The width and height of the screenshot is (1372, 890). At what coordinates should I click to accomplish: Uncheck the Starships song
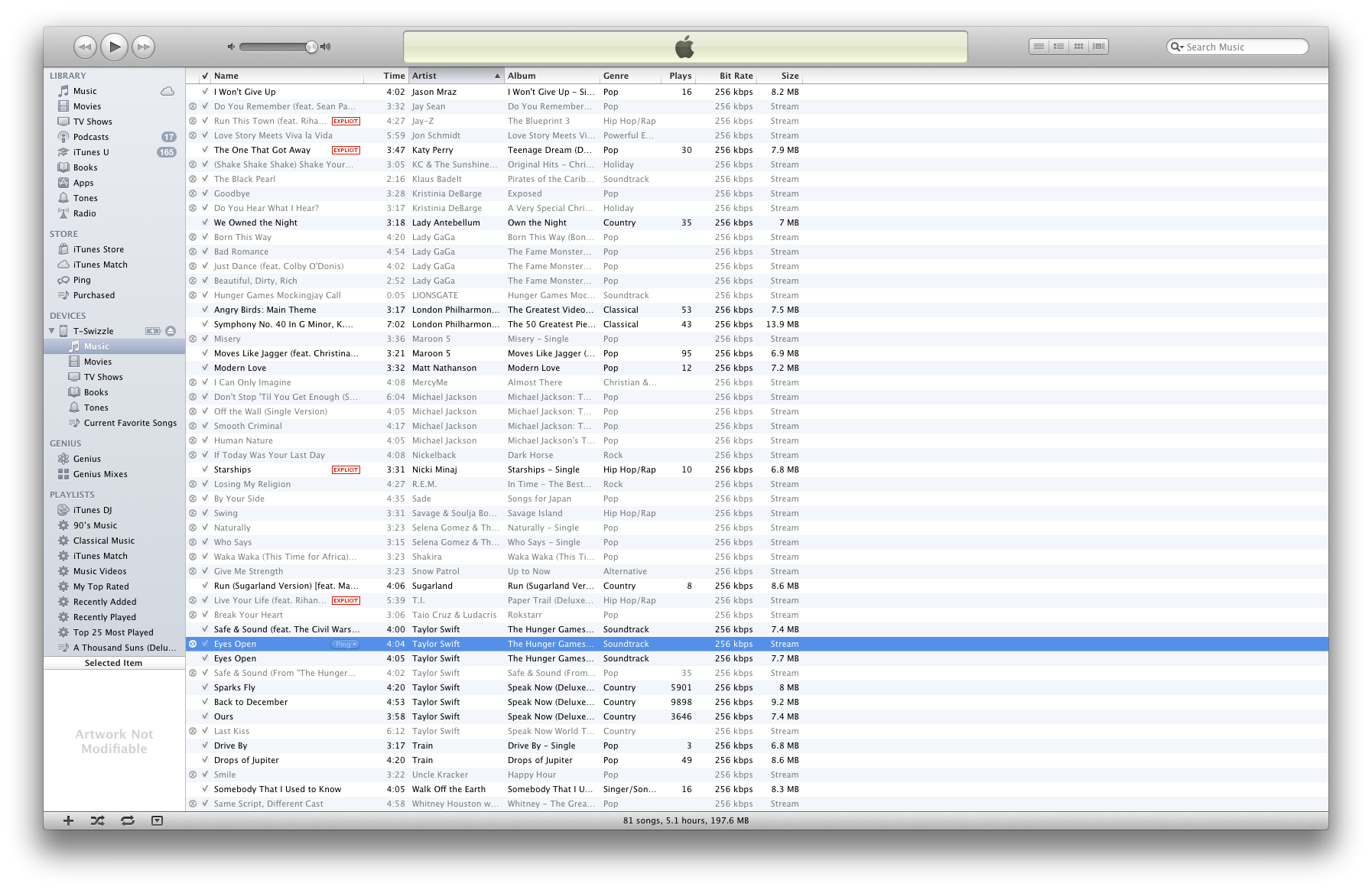click(x=205, y=469)
